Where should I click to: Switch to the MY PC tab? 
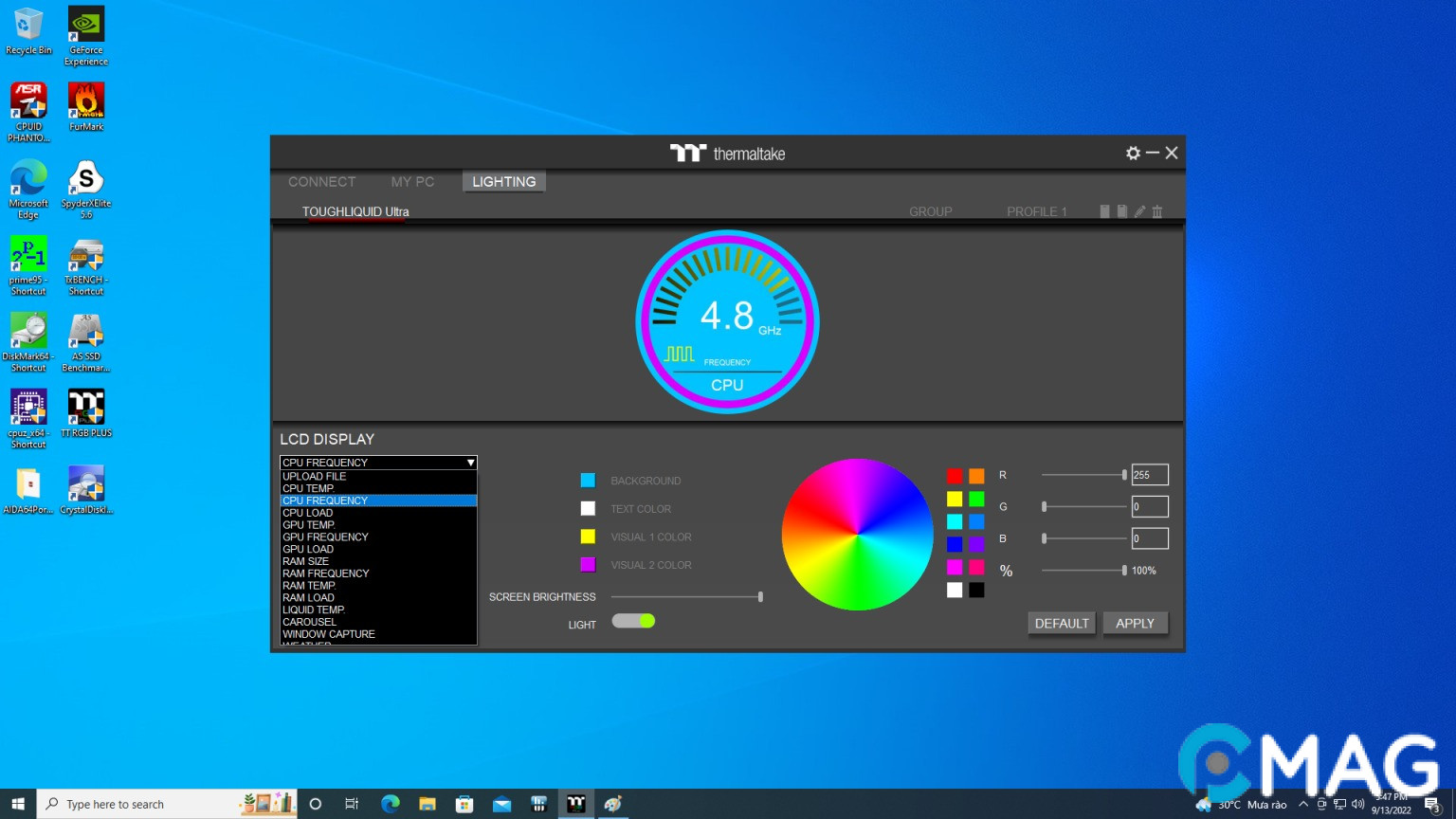[x=412, y=182]
